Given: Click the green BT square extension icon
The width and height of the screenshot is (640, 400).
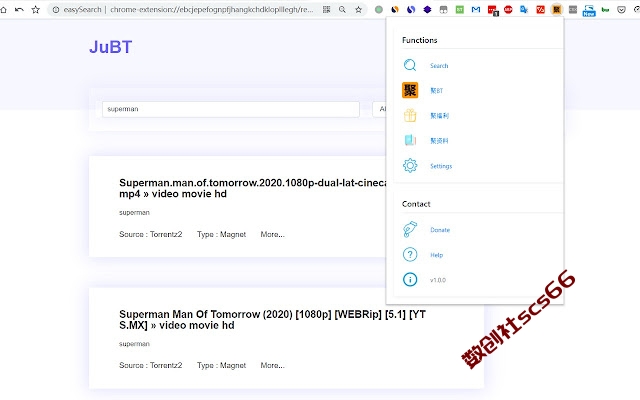Looking at the screenshot, I should (x=460, y=9).
